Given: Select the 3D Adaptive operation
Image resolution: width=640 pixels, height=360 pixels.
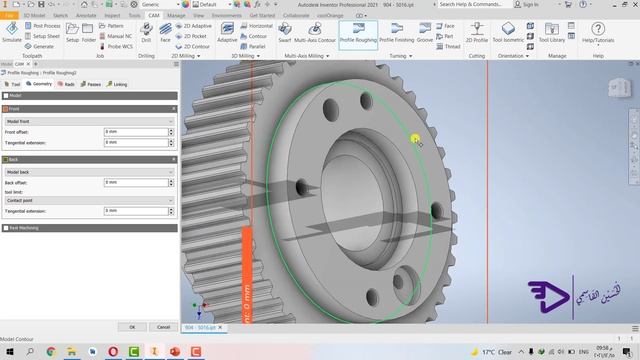Looking at the screenshot, I should pyautogui.click(x=227, y=32).
